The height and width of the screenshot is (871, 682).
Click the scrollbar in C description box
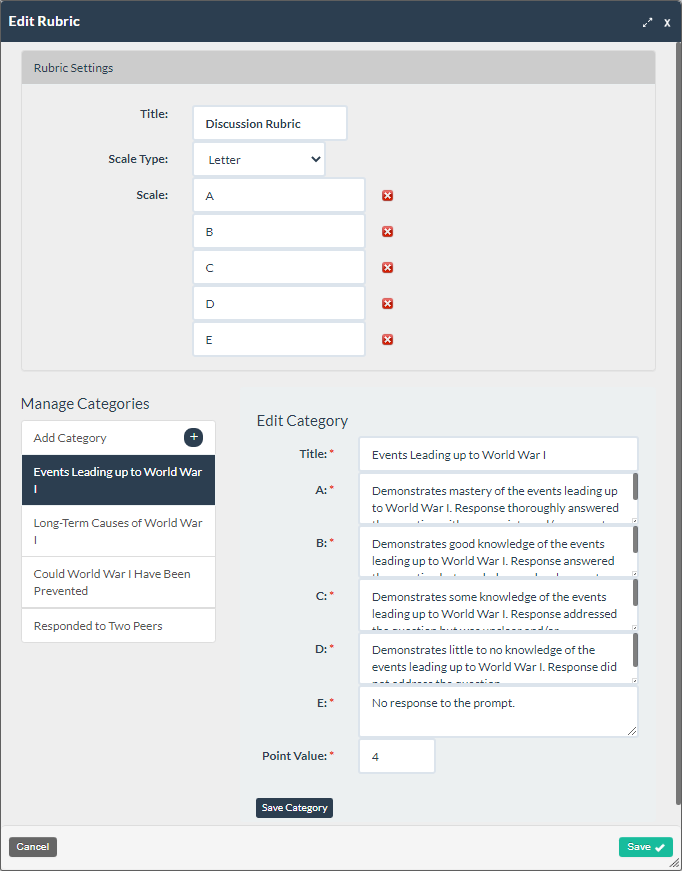pos(635,593)
